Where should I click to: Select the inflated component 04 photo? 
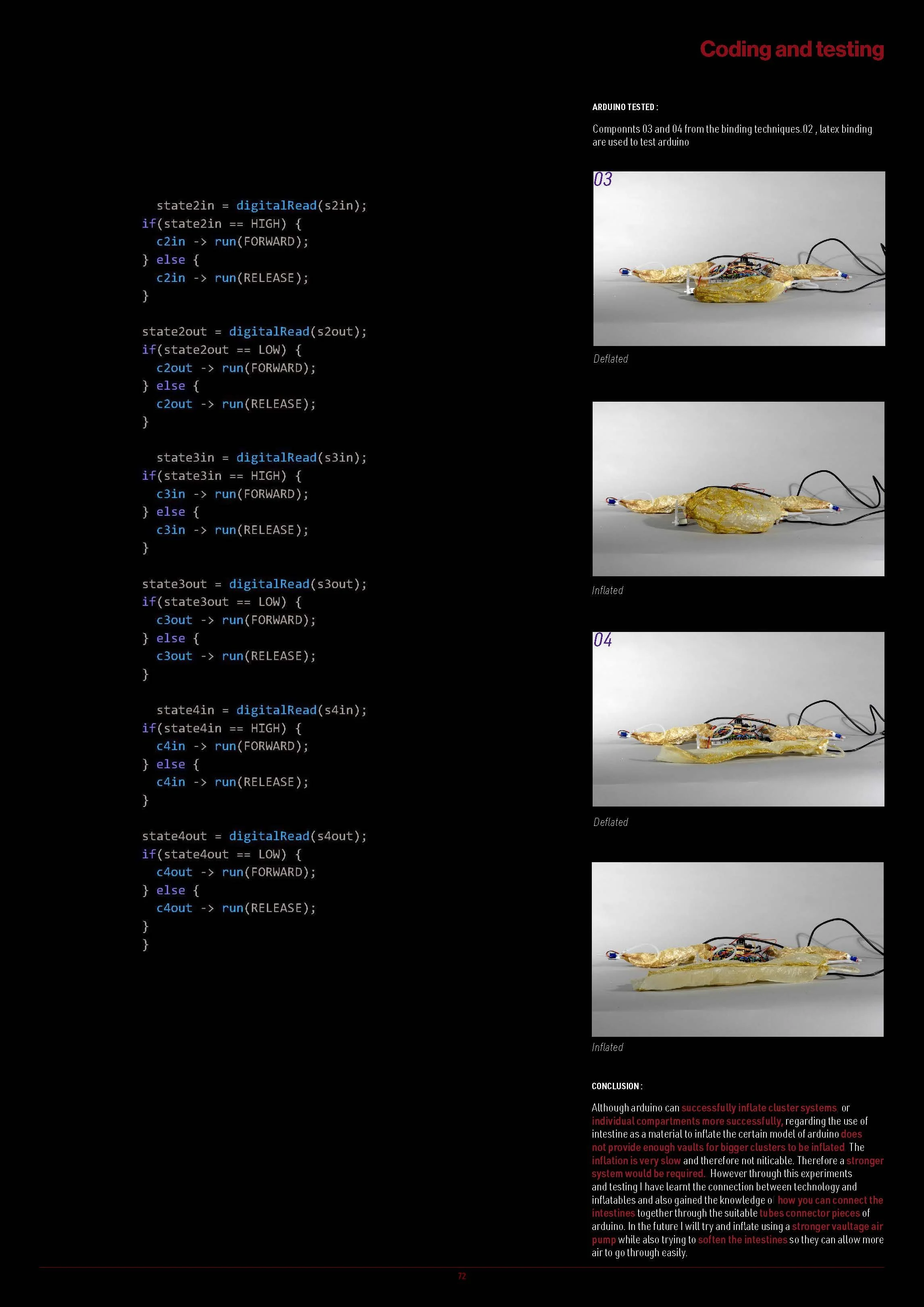coord(738,949)
